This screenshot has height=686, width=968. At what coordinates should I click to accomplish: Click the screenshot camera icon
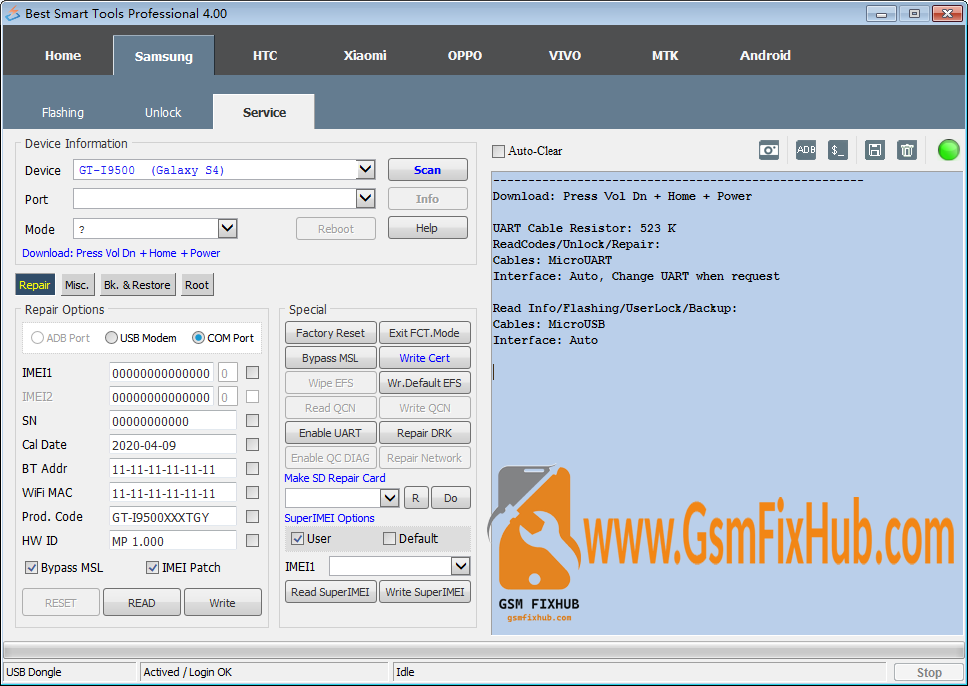click(x=769, y=150)
